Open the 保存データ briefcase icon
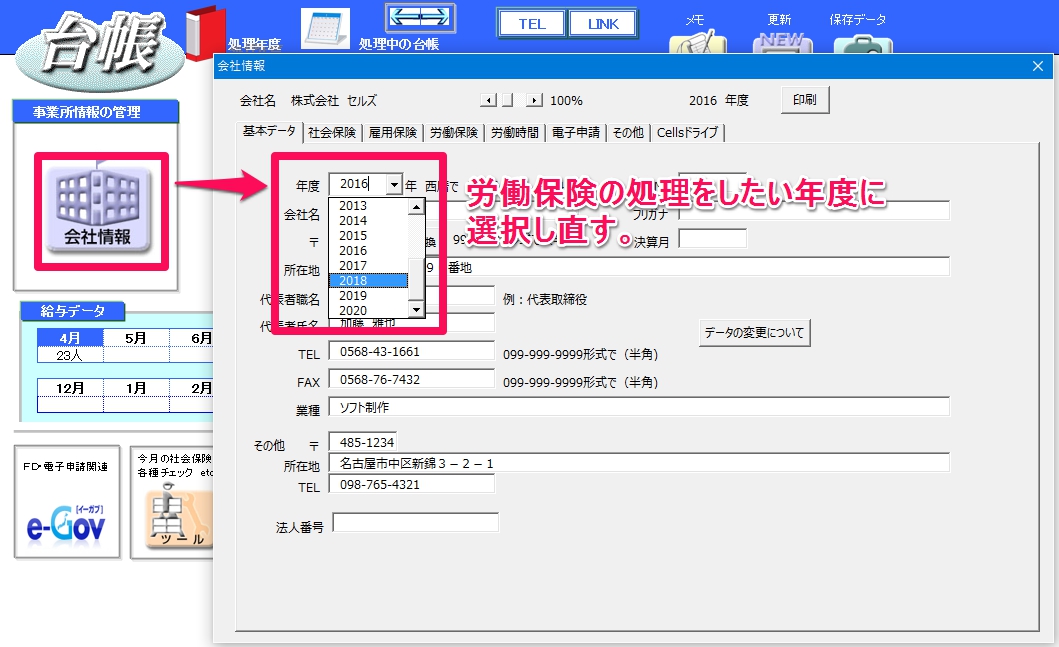The image size is (1059, 647). pyautogui.click(x=863, y=43)
